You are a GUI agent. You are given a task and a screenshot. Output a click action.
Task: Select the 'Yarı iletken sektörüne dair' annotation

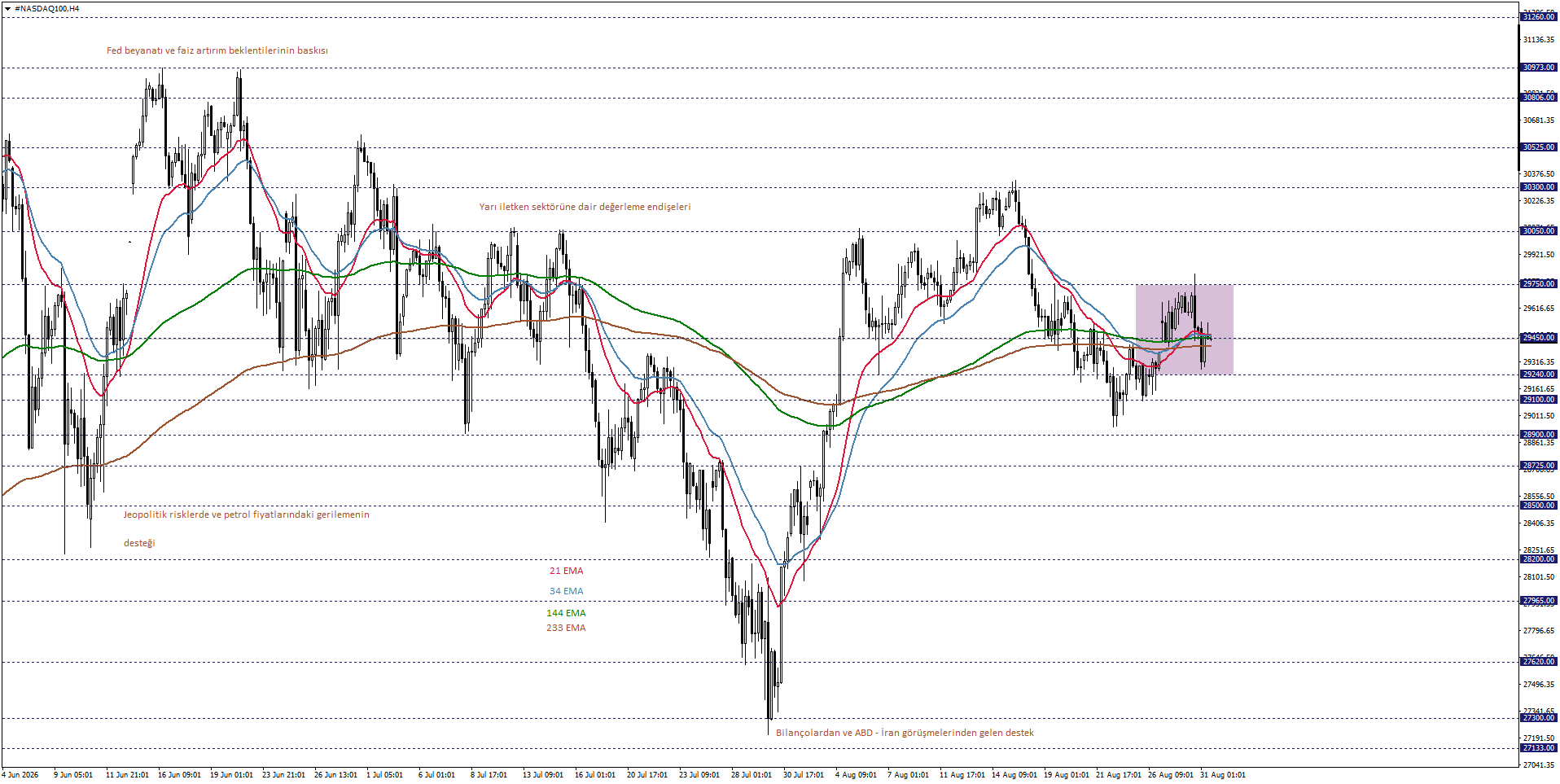tap(585, 207)
